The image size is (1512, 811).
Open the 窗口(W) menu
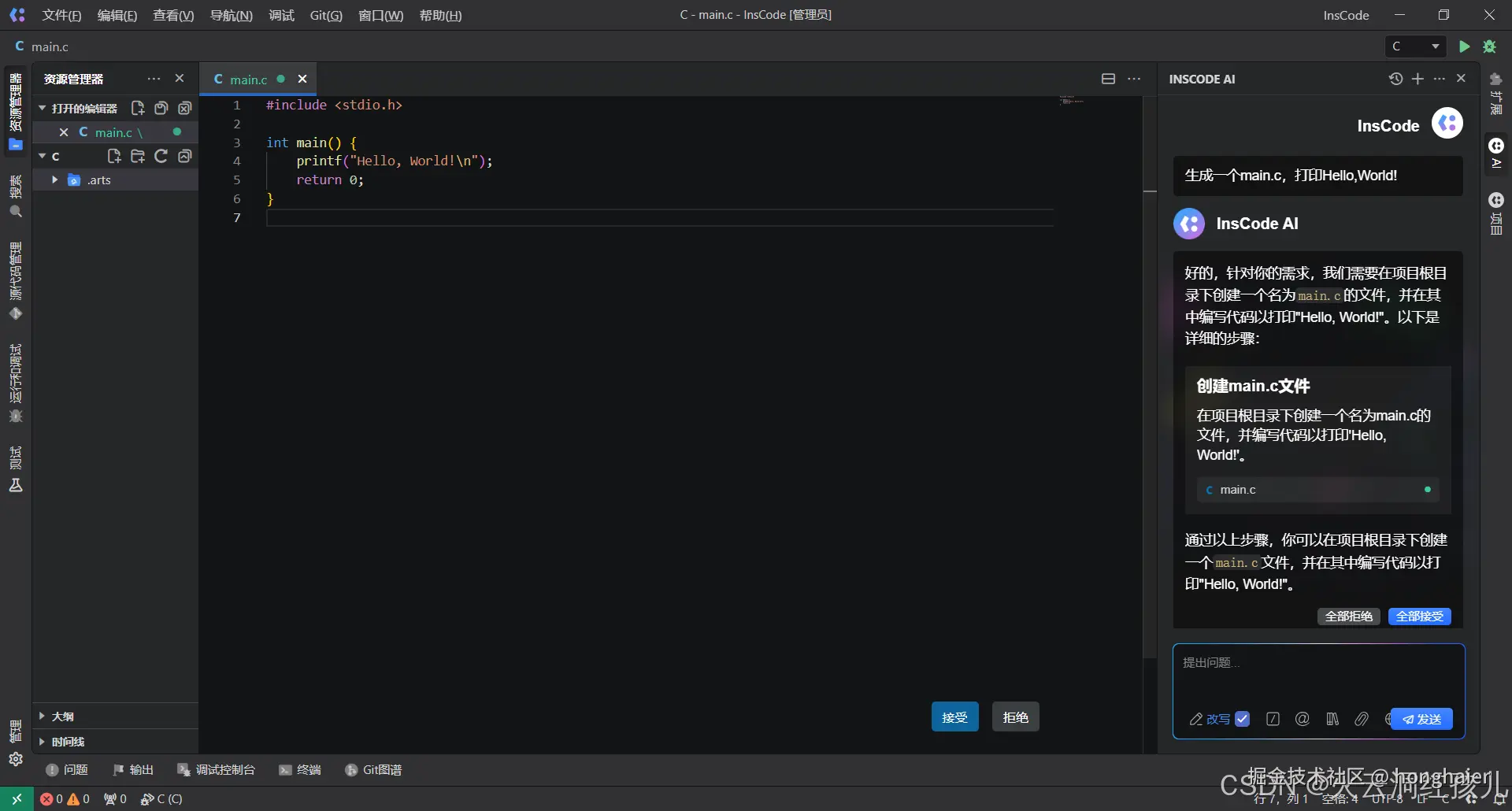(381, 15)
